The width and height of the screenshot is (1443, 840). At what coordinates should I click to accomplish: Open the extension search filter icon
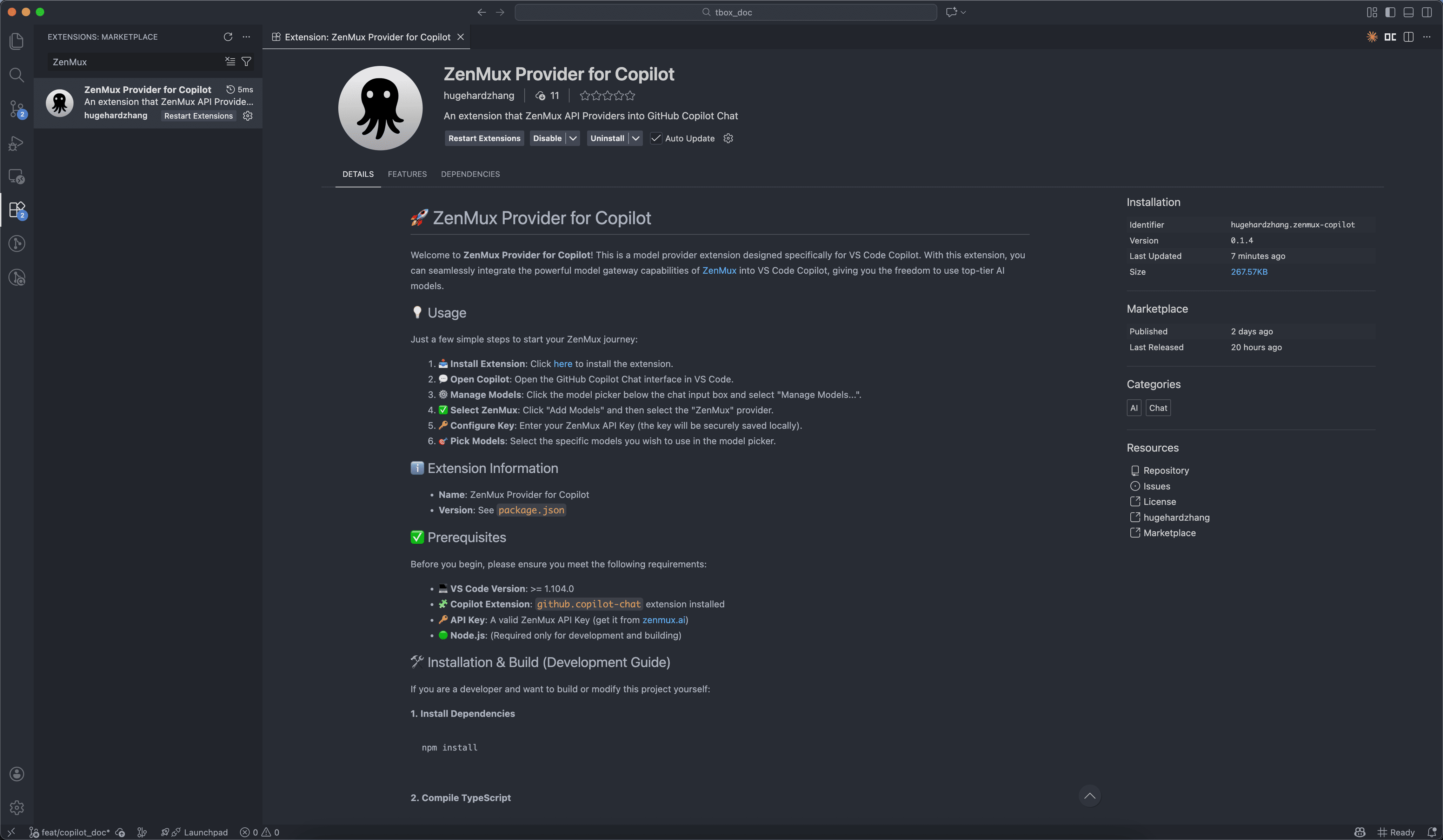246,61
